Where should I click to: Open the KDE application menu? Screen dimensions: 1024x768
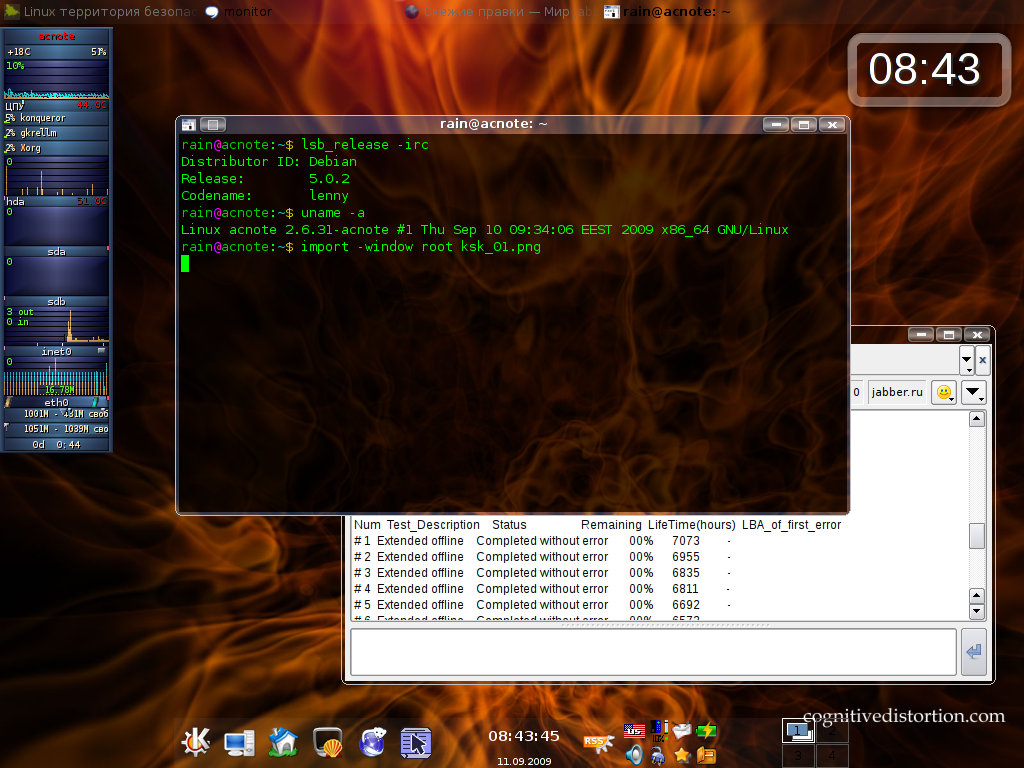[195, 741]
